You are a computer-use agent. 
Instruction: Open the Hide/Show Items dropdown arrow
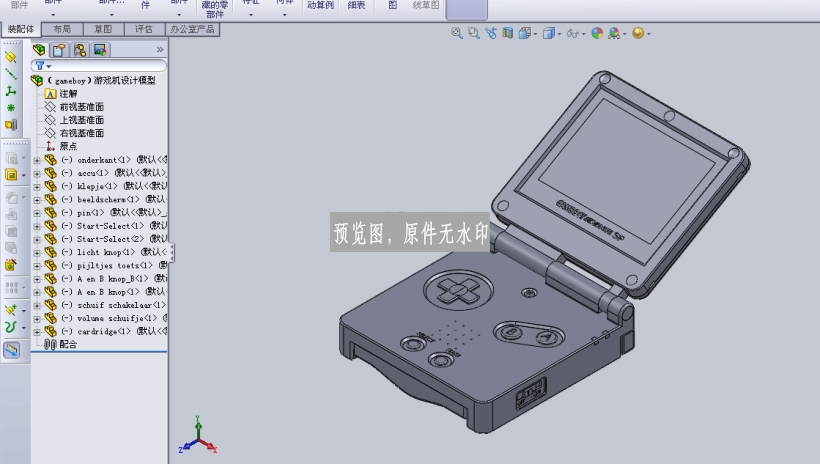coord(583,35)
